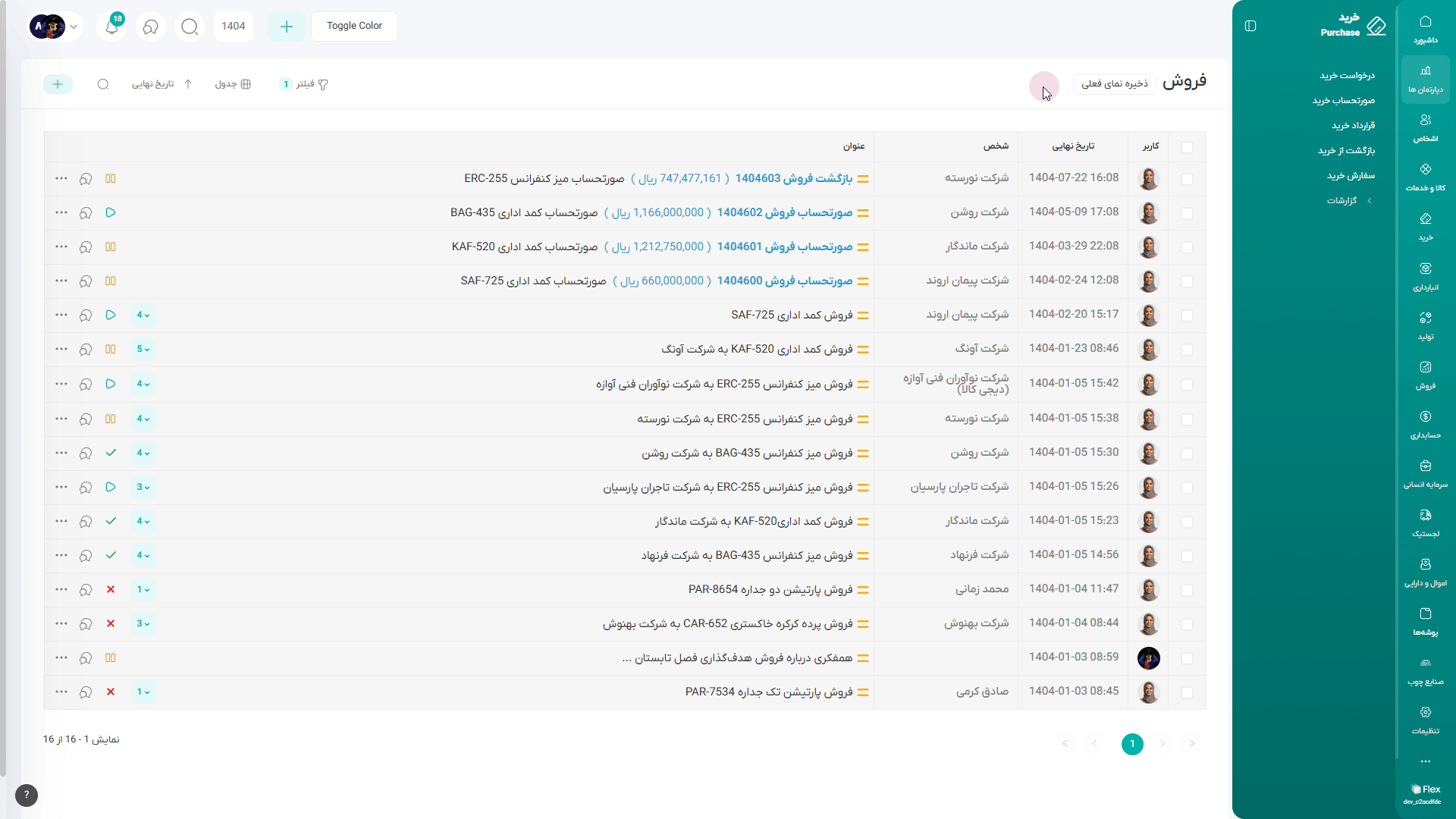This screenshot has height=819, width=1456.
Task: Toggle the select-all checkbox in table header
Action: [x=1187, y=147]
